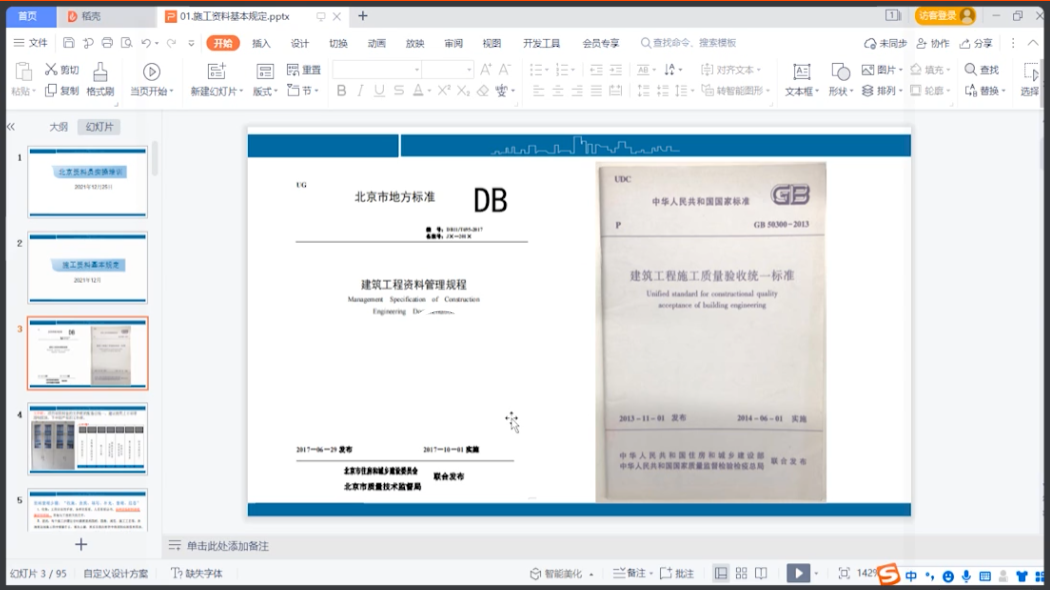Screen dimensions: 1050x590
Task: Click the Cut (剪切) scissors icon
Action: (52, 70)
